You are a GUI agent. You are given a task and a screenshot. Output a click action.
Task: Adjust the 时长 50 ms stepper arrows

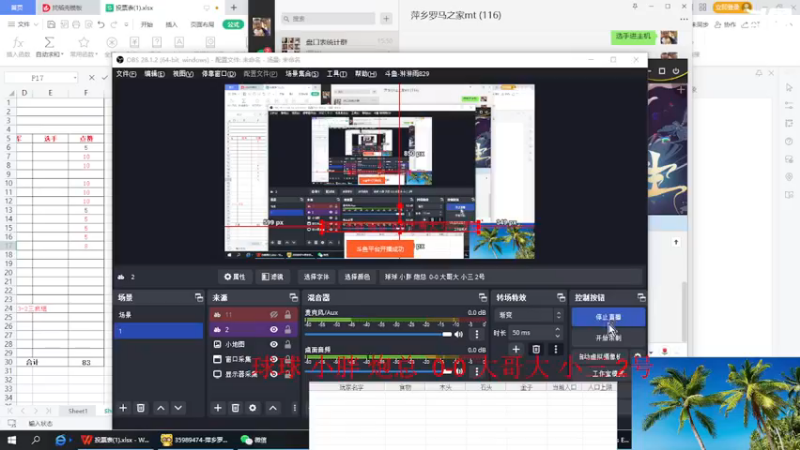pos(557,333)
